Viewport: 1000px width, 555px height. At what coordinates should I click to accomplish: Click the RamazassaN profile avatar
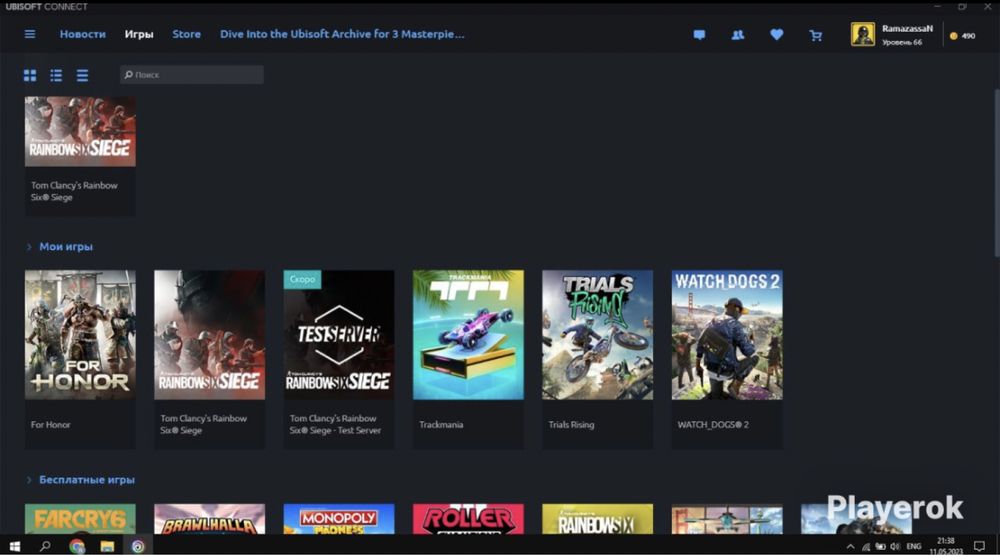[862, 34]
